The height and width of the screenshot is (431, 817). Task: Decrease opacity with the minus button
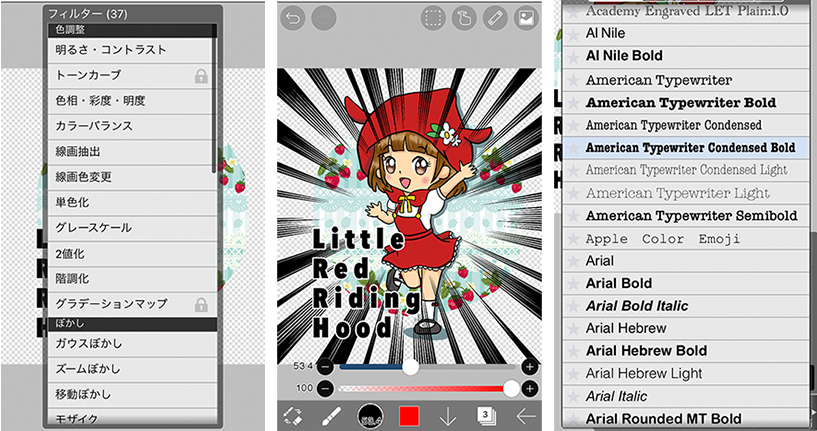click(325, 388)
